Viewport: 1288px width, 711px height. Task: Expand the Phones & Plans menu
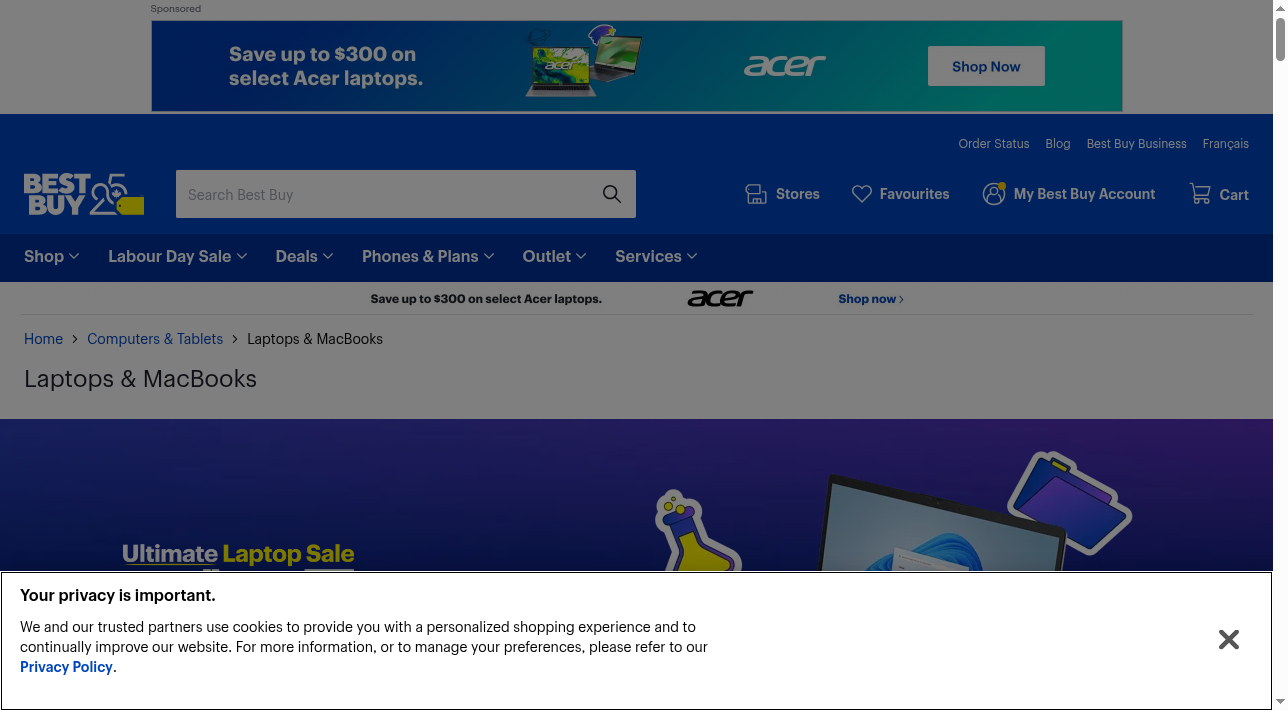click(428, 256)
